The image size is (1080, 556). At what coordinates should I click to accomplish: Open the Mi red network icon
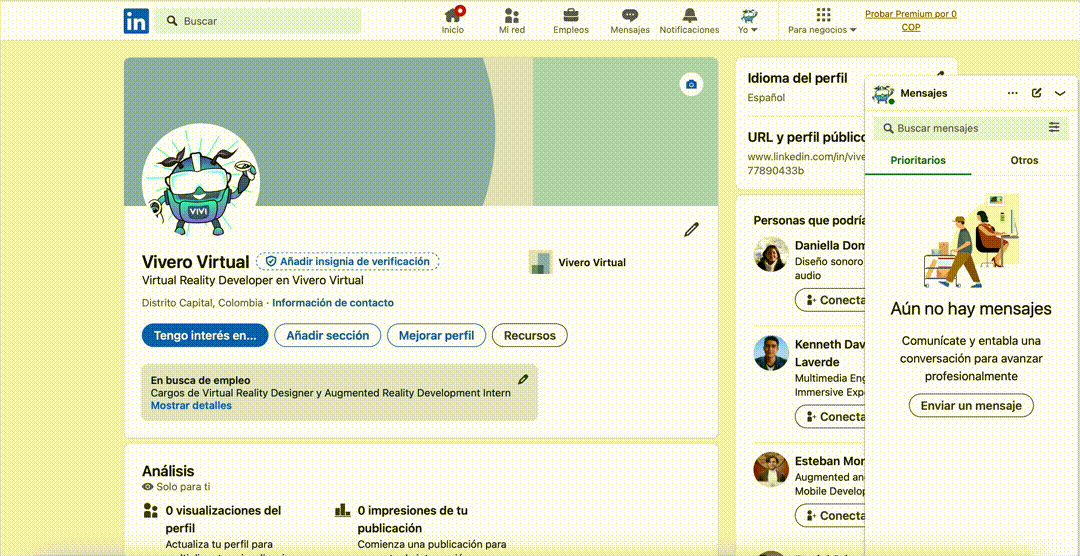tap(512, 21)
